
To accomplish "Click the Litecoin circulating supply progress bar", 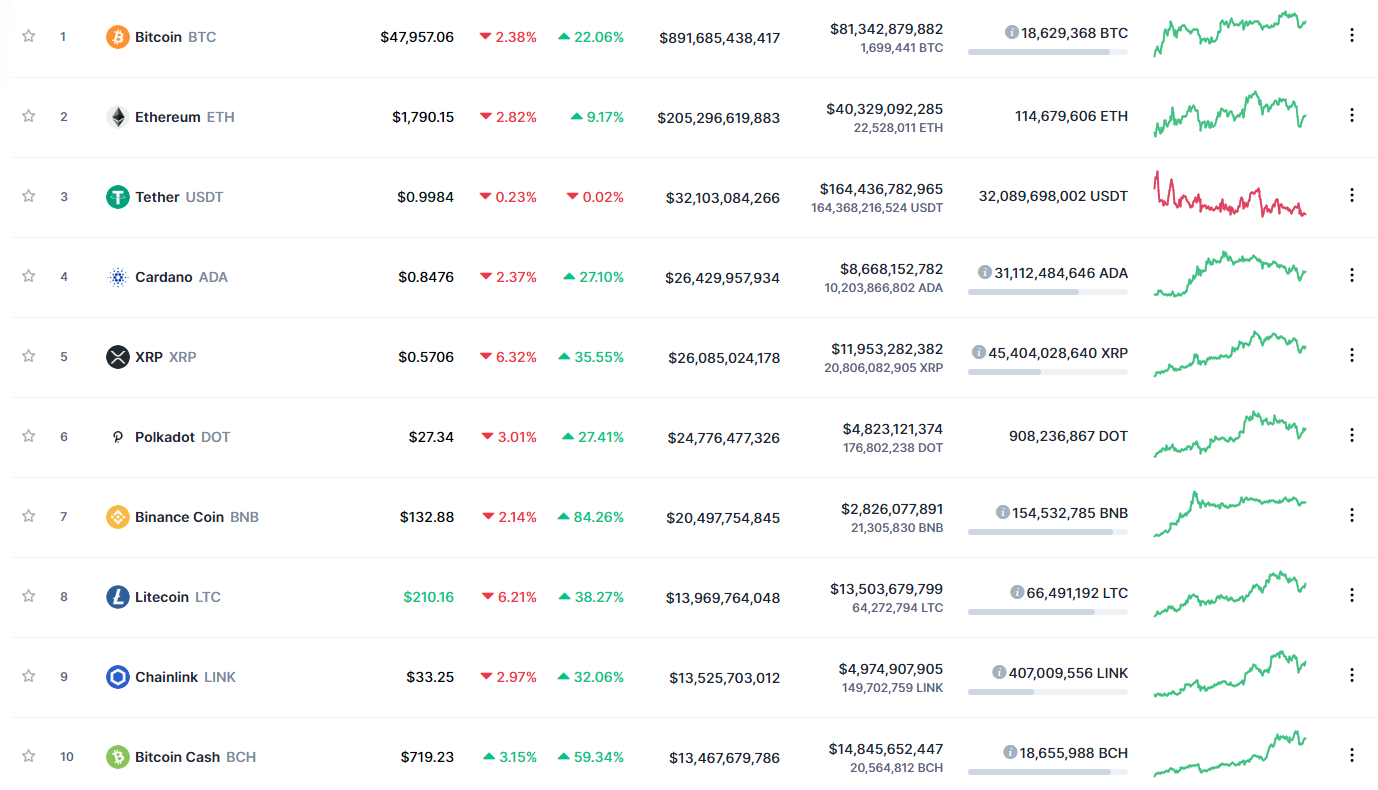I will pyautogui.click(x=1048, y=611).
